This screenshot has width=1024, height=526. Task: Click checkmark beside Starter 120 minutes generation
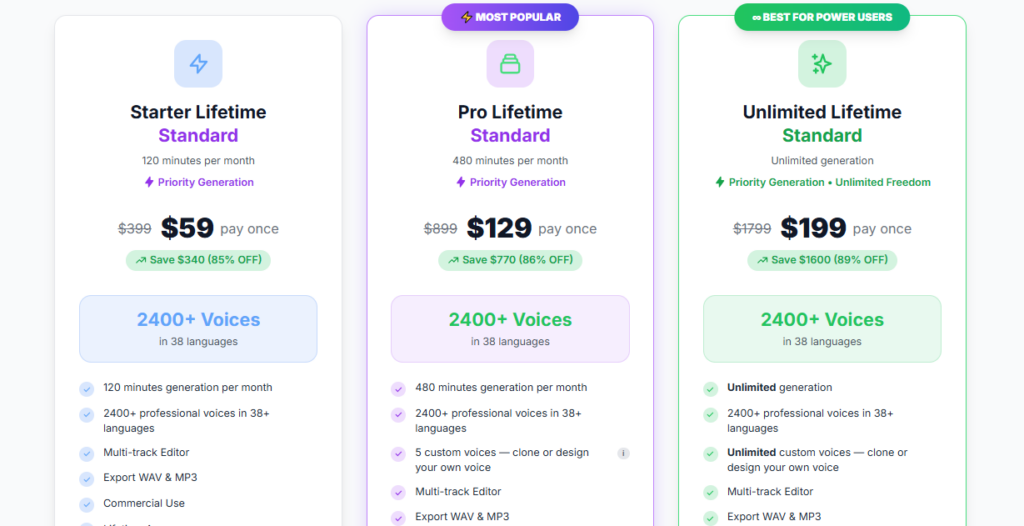87,388
